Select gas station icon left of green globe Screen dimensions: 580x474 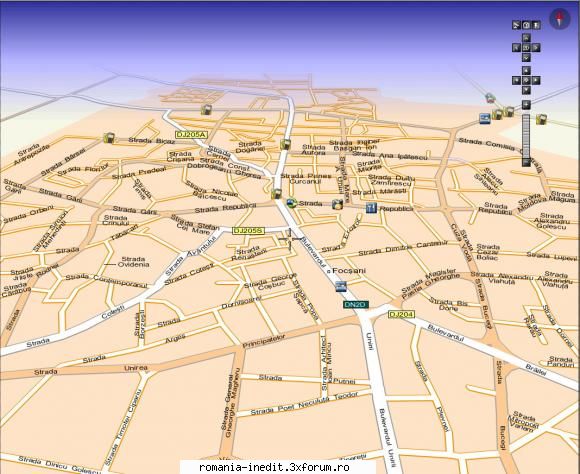coord(276,194)
